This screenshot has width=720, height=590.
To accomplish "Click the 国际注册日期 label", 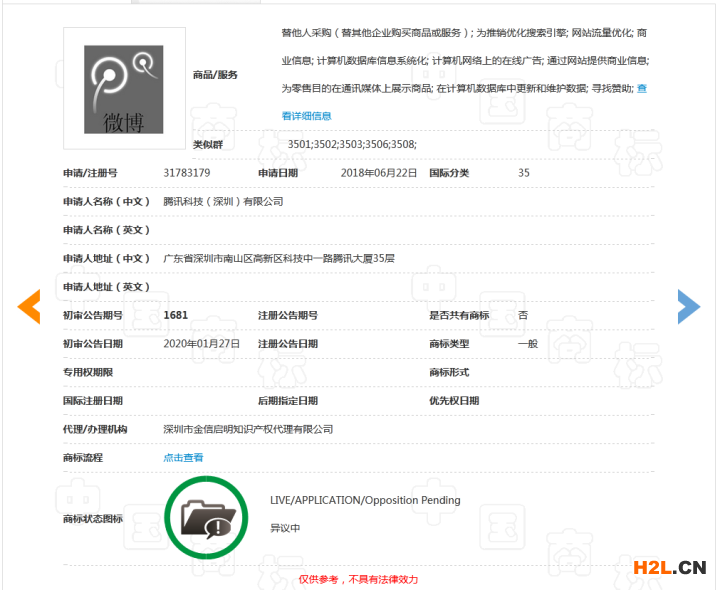I will click(93, 401).
